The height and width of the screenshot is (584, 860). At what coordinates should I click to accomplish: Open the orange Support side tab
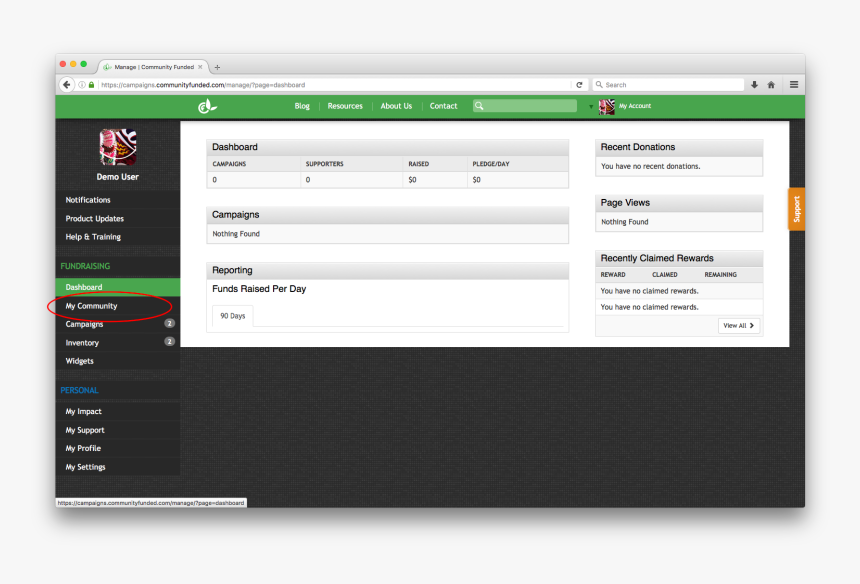pyautogui.click(x=797, y=209)
